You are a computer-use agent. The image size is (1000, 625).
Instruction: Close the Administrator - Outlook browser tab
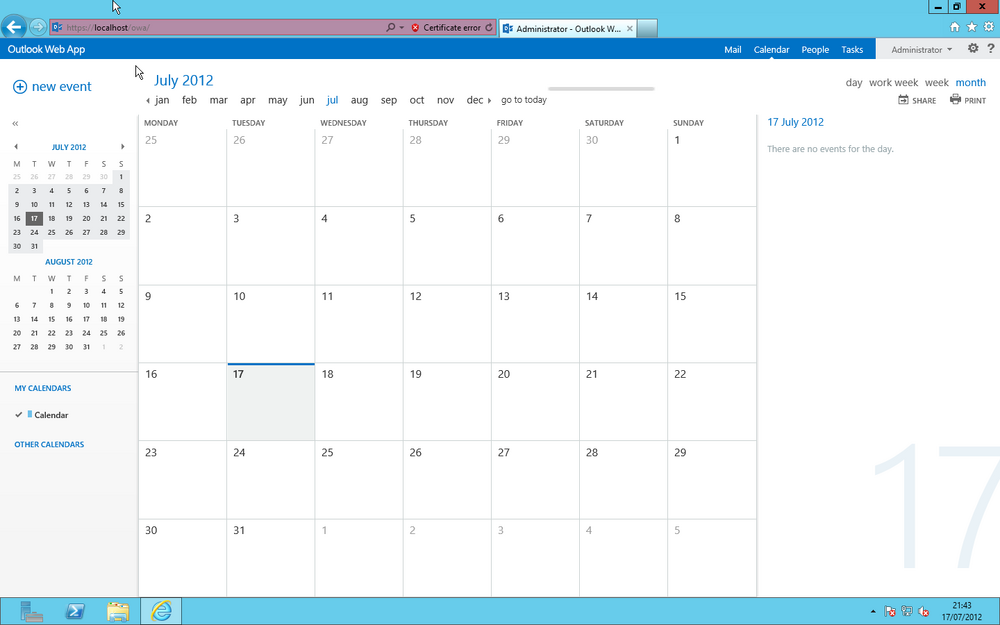629,29
